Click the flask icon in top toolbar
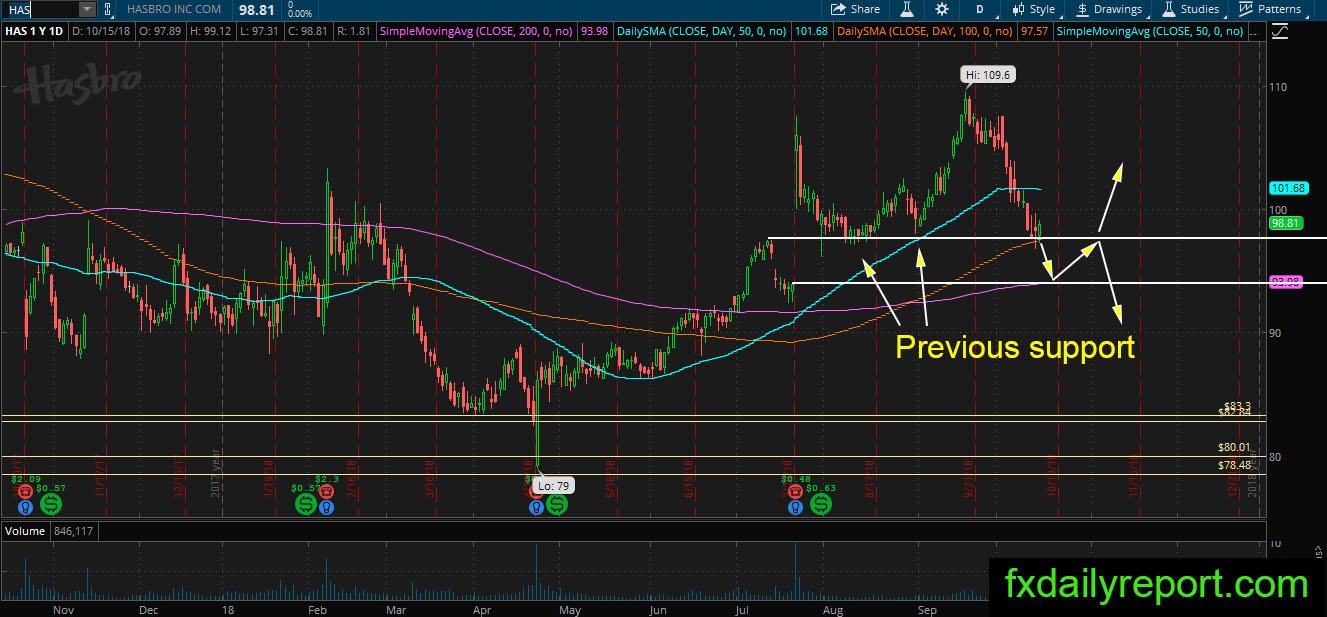Image resolution: width=1327 pixels, height=617 pixels. 907,9
